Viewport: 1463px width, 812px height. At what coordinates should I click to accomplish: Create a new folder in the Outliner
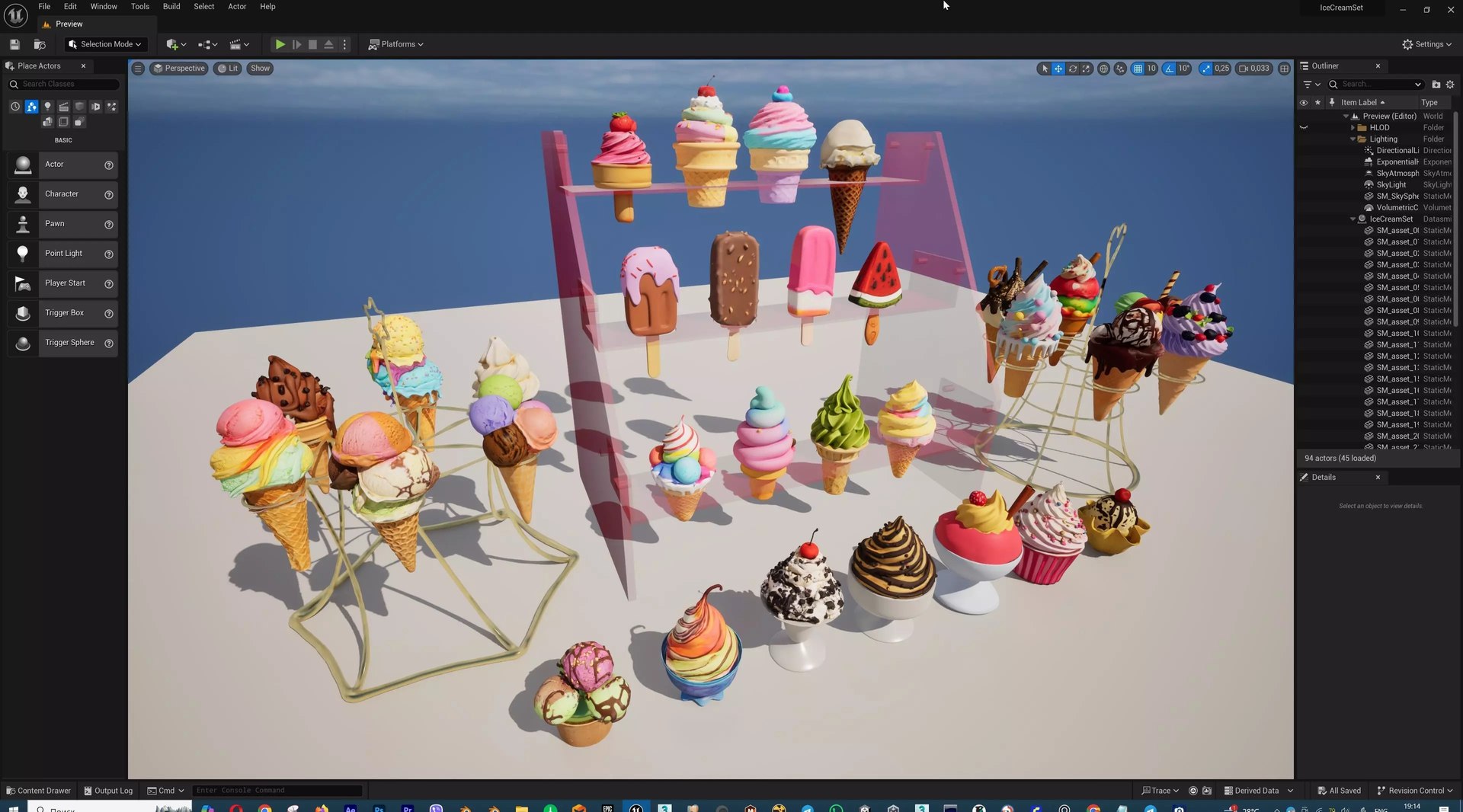click(x=1436, y=85)
